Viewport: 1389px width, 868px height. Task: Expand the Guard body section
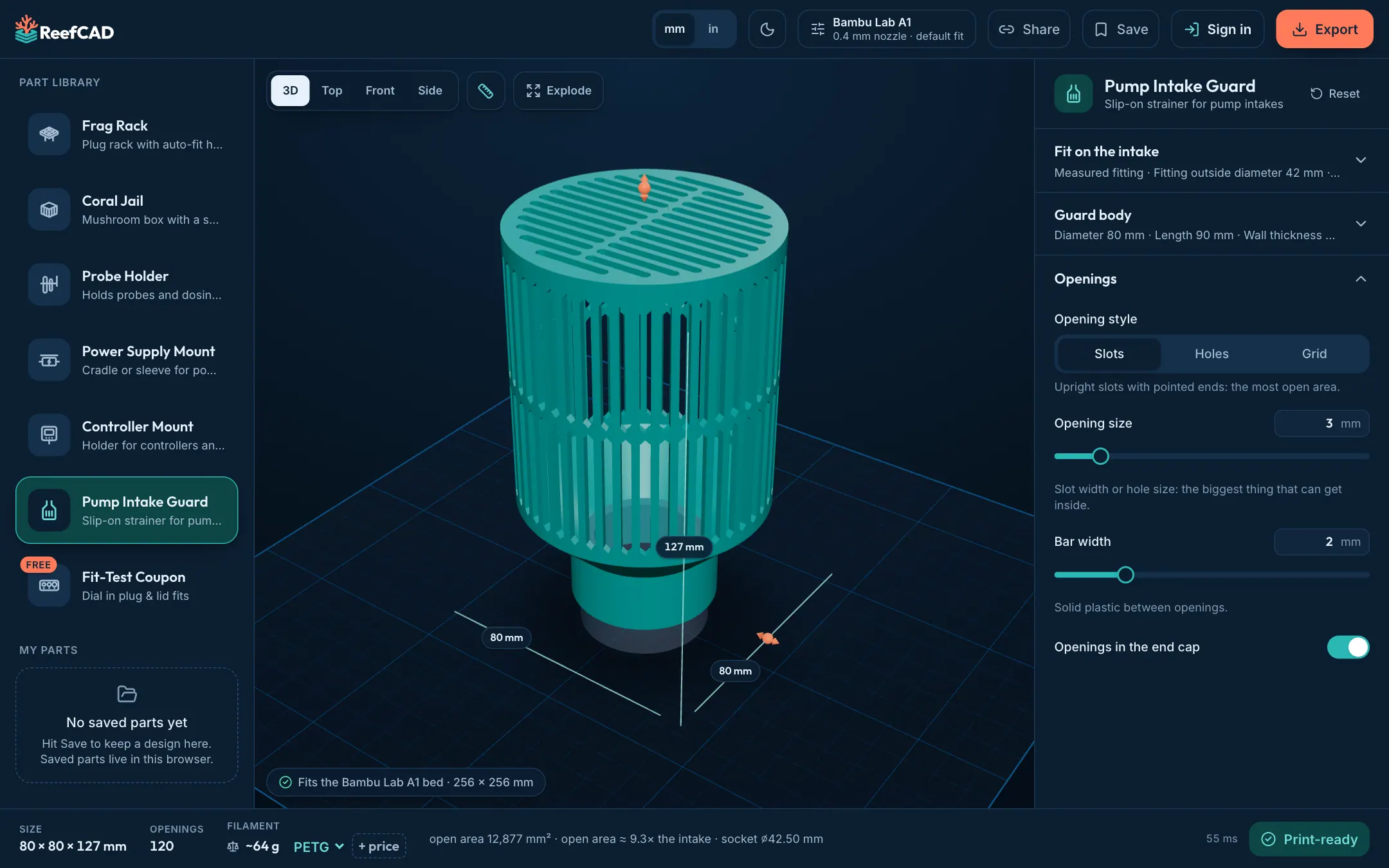(1212, 224)
